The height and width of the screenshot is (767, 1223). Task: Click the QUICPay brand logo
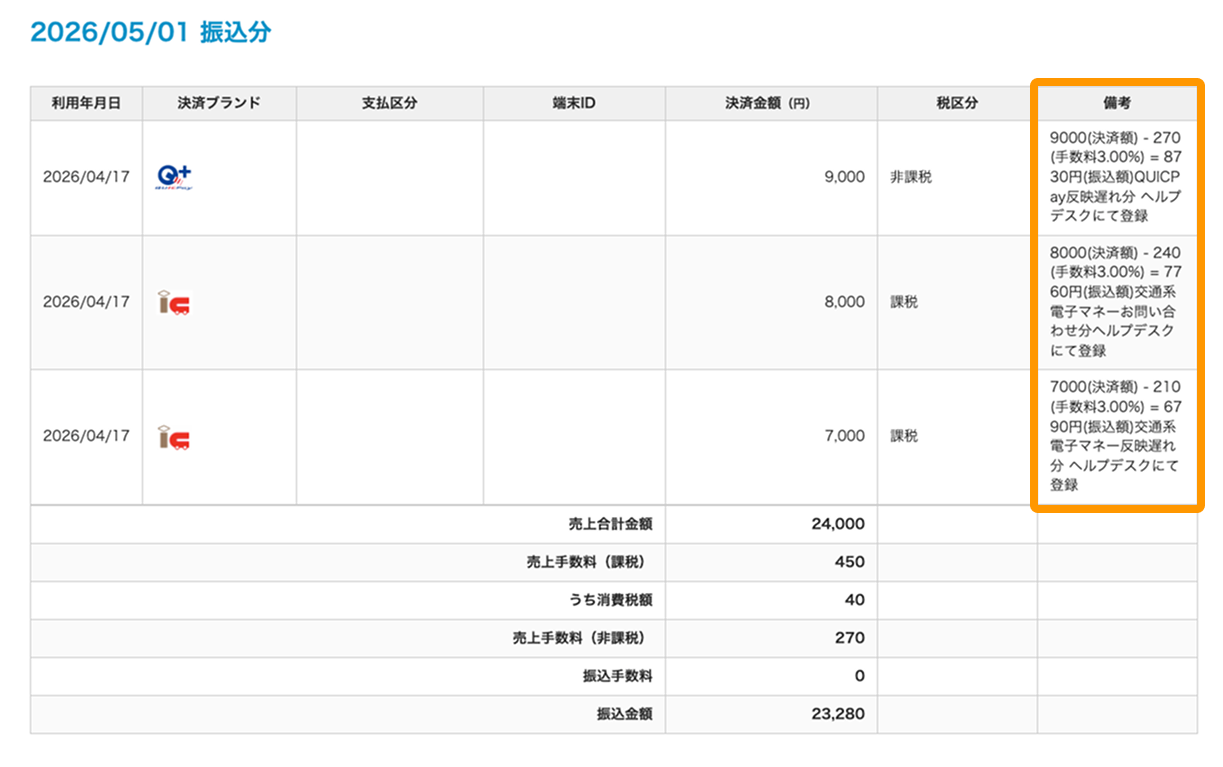click(x=174, y=178)
